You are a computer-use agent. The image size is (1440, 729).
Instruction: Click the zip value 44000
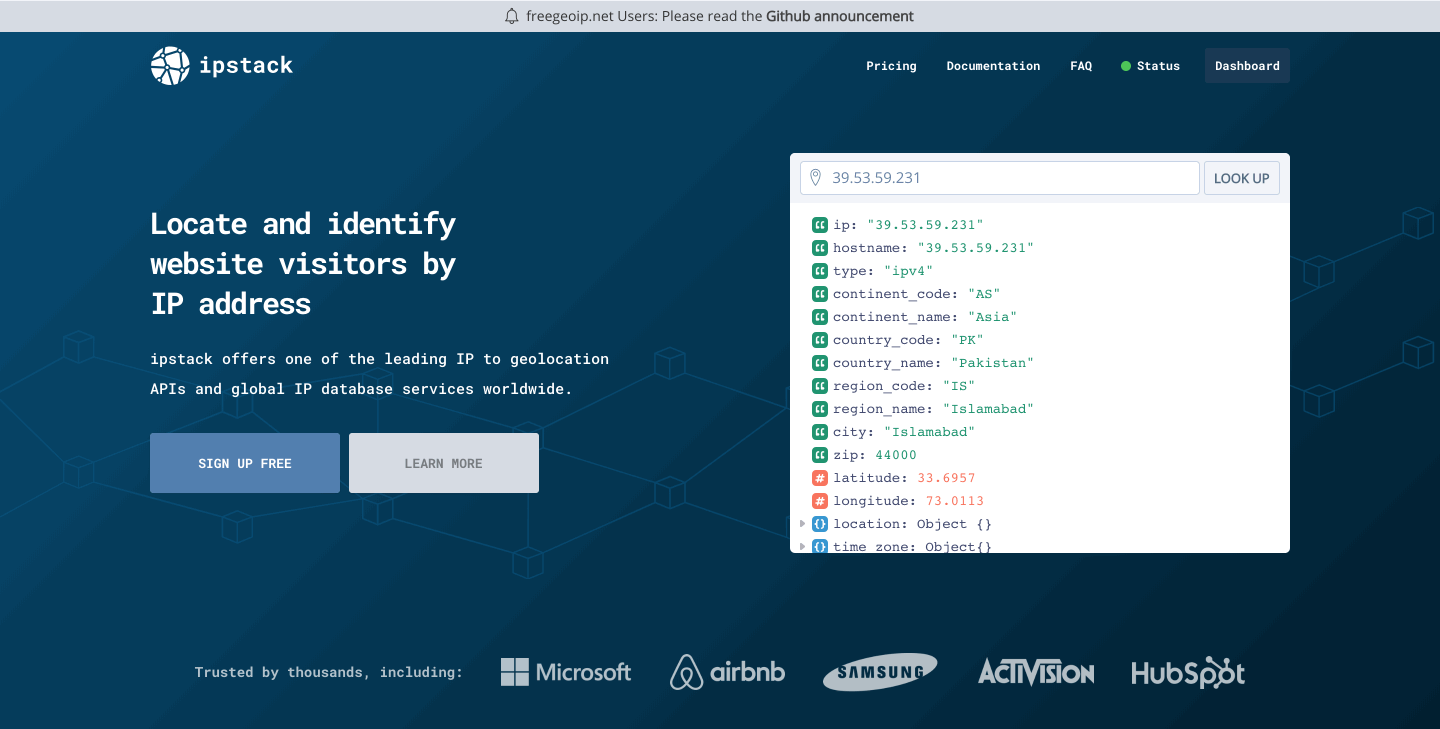[896, 455]
